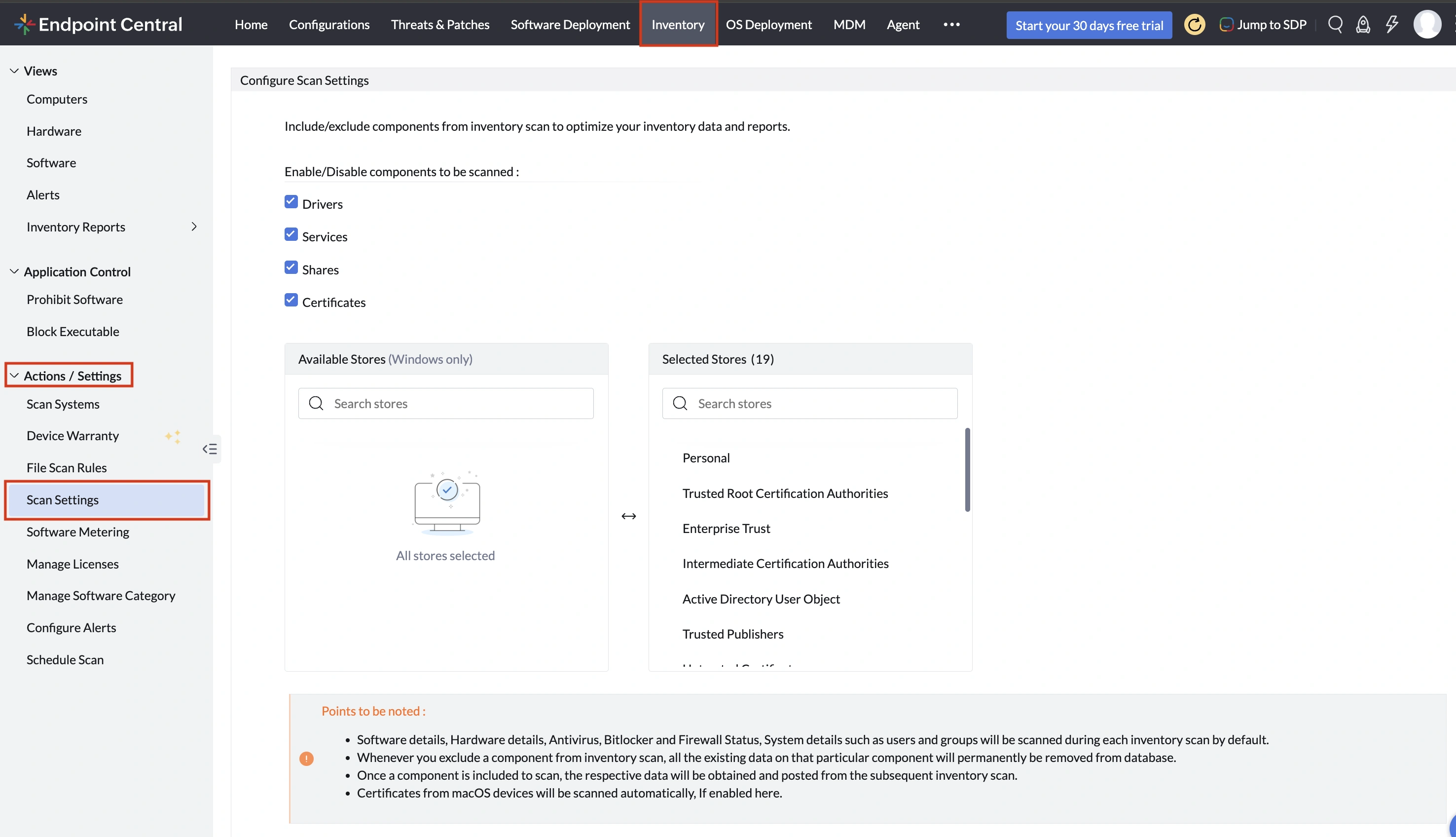Viewport: 1456px width, 837px height.
Task: Open the global search magnifier icon
Action: [x=1335, y=24]
